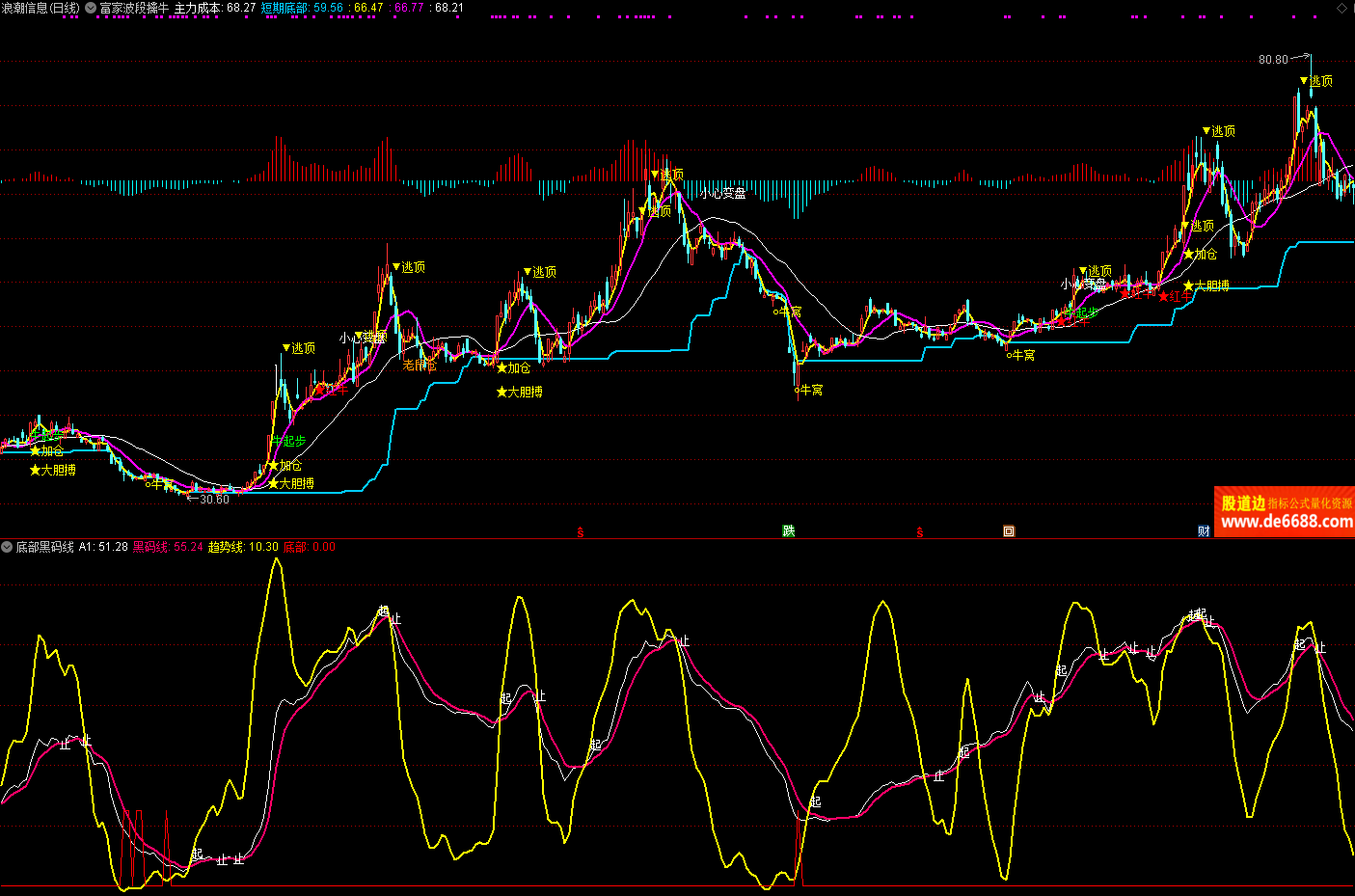Open the 底部黑码线 indicator dropdown arrow
1355x896 pixels.
click(x=7, y=547)
